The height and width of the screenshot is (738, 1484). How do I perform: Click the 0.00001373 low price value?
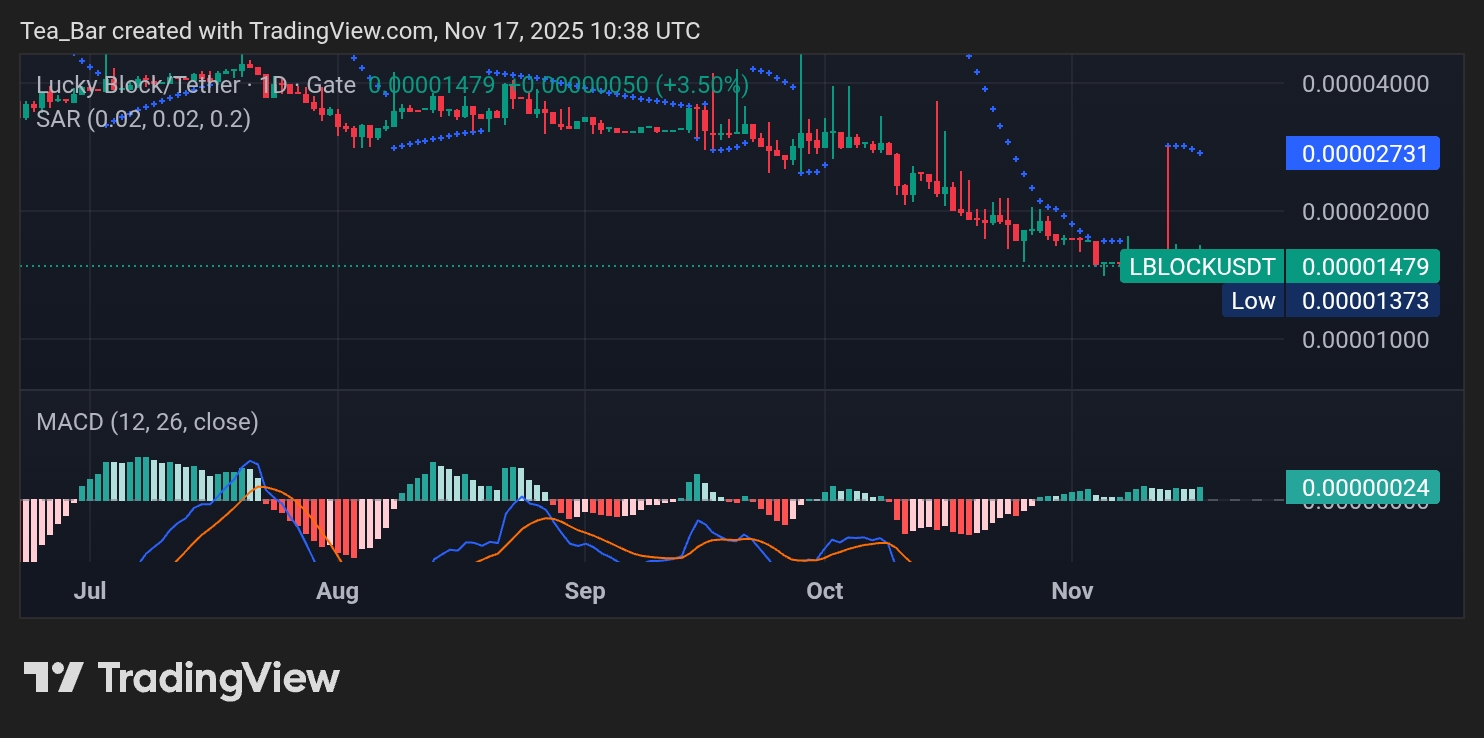(x=1363, y=300)
